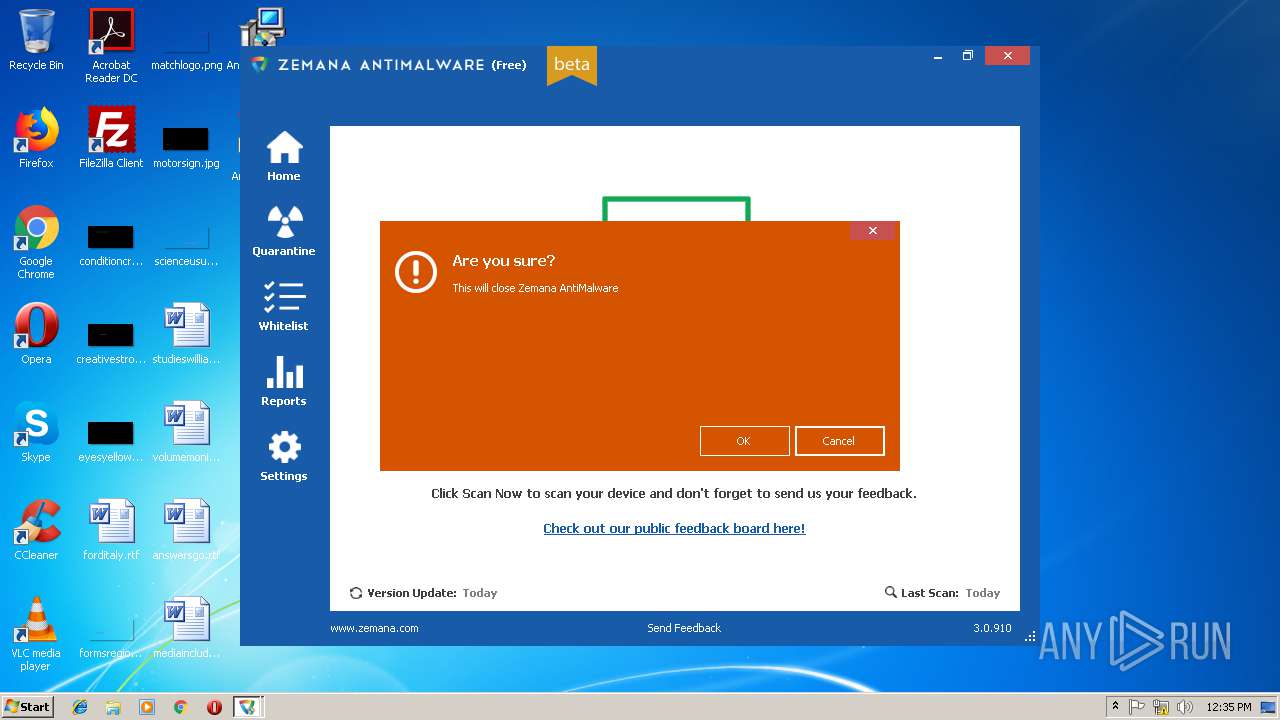The image size is (1280, 720).
Task: Select the motorsign.jpg file
Action: coord(186,148)
